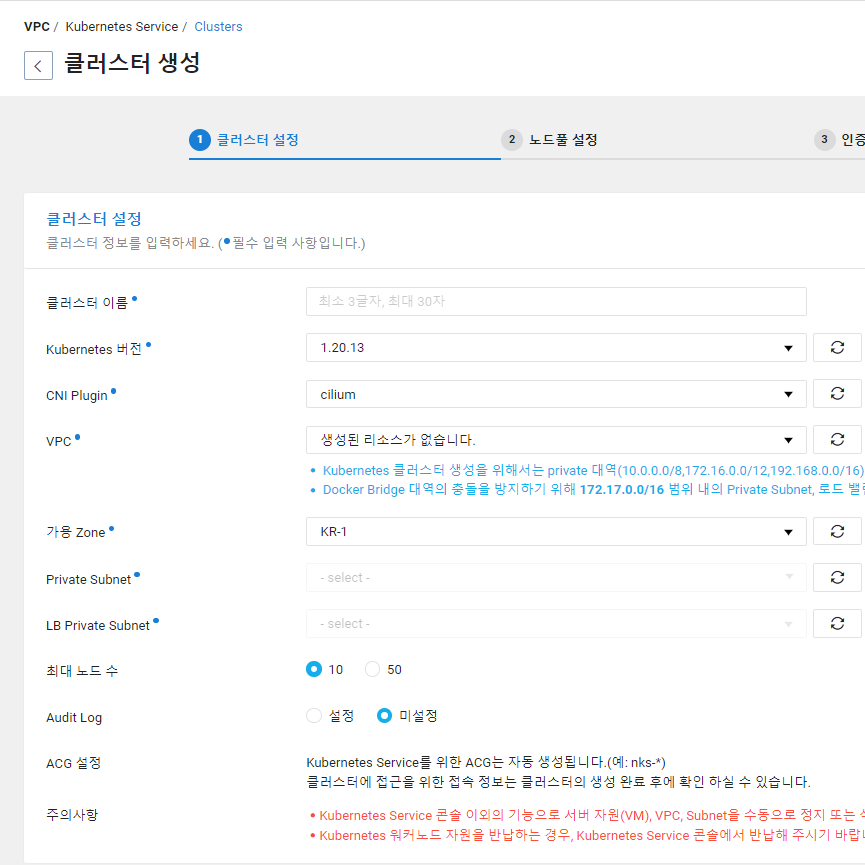The image size is (865, 865).
Task: Click the Kubernetes Service breadcrumb
Action: coord(122,26)
